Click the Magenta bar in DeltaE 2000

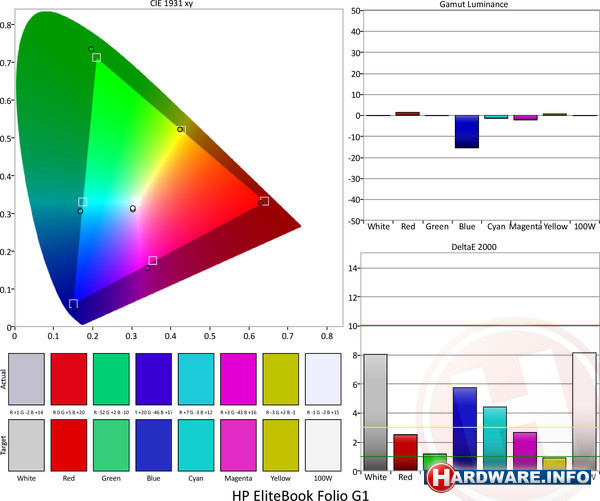click(x=525, y=451)
